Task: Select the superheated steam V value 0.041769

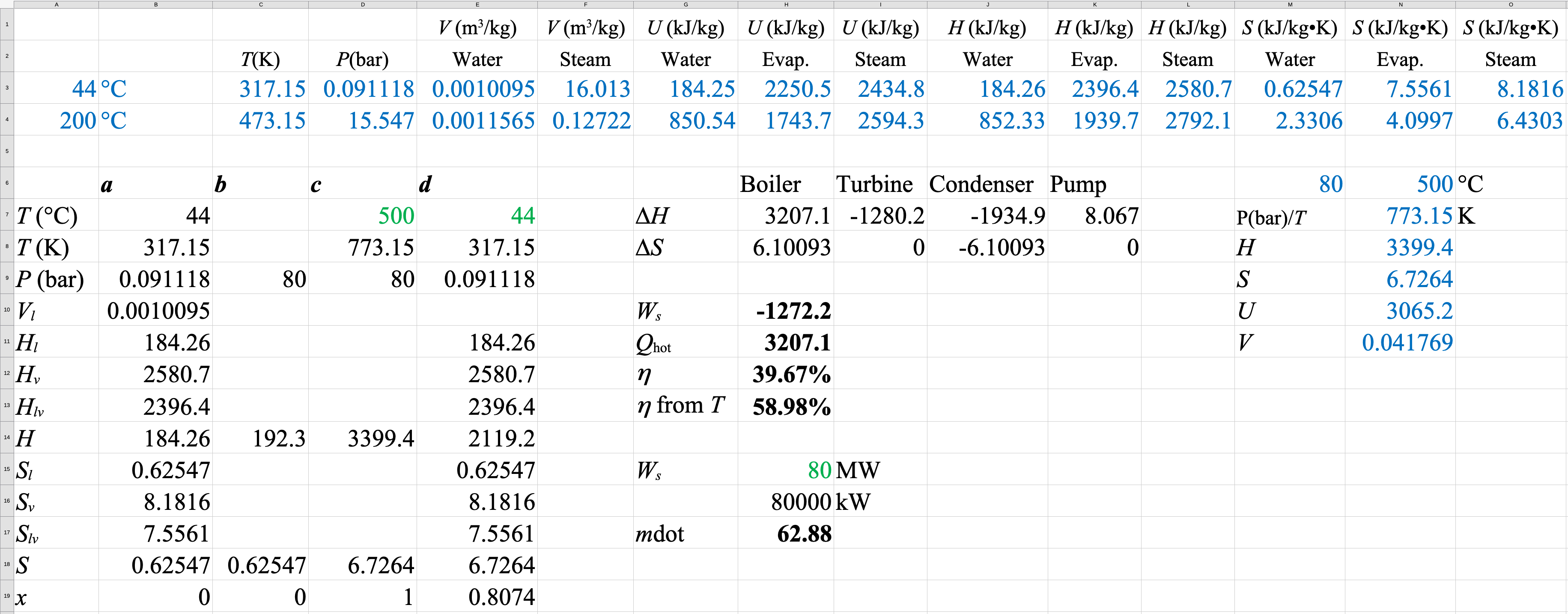Action: point(1407,343)
